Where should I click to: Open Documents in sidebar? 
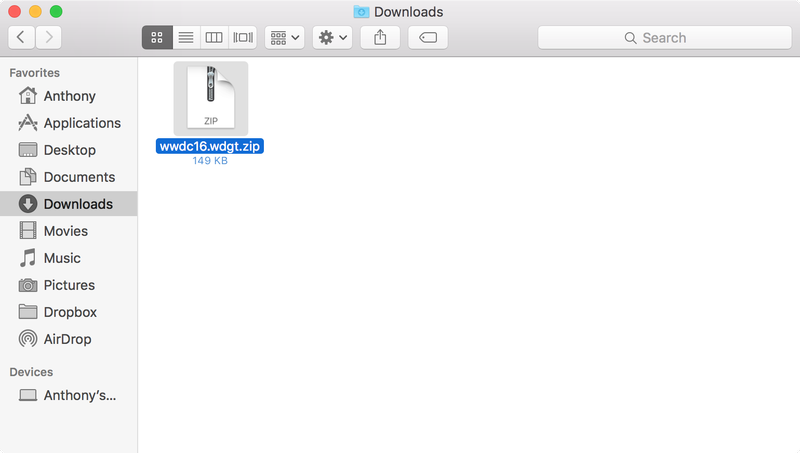click(x=68, y=177)
